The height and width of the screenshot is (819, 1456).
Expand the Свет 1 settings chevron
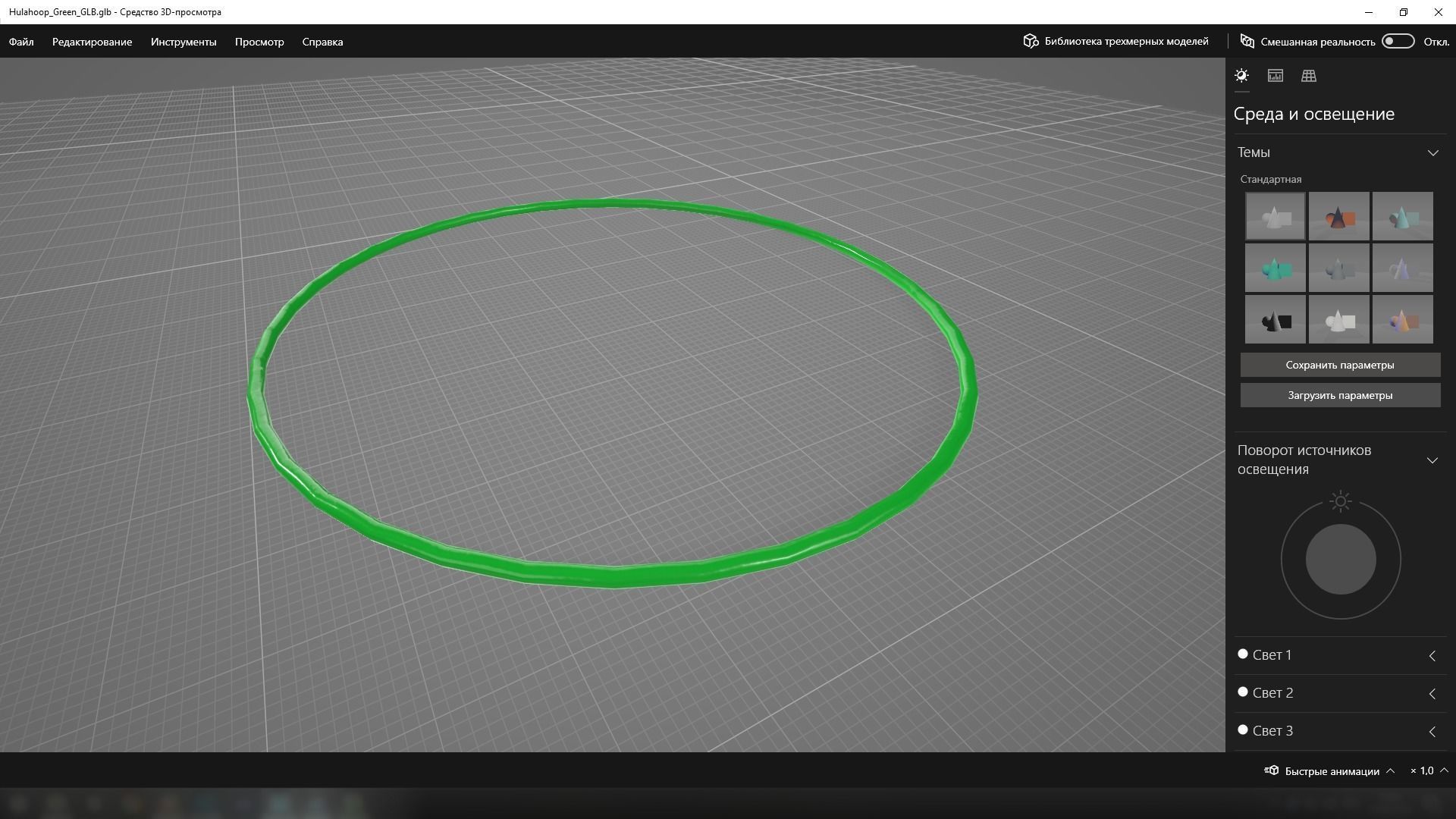tap(1432, 656)
